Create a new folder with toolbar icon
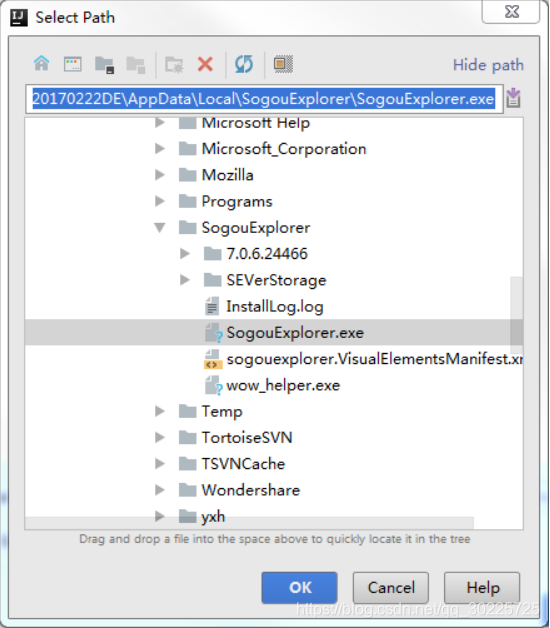The image size is (550, 628). [174, 64]
